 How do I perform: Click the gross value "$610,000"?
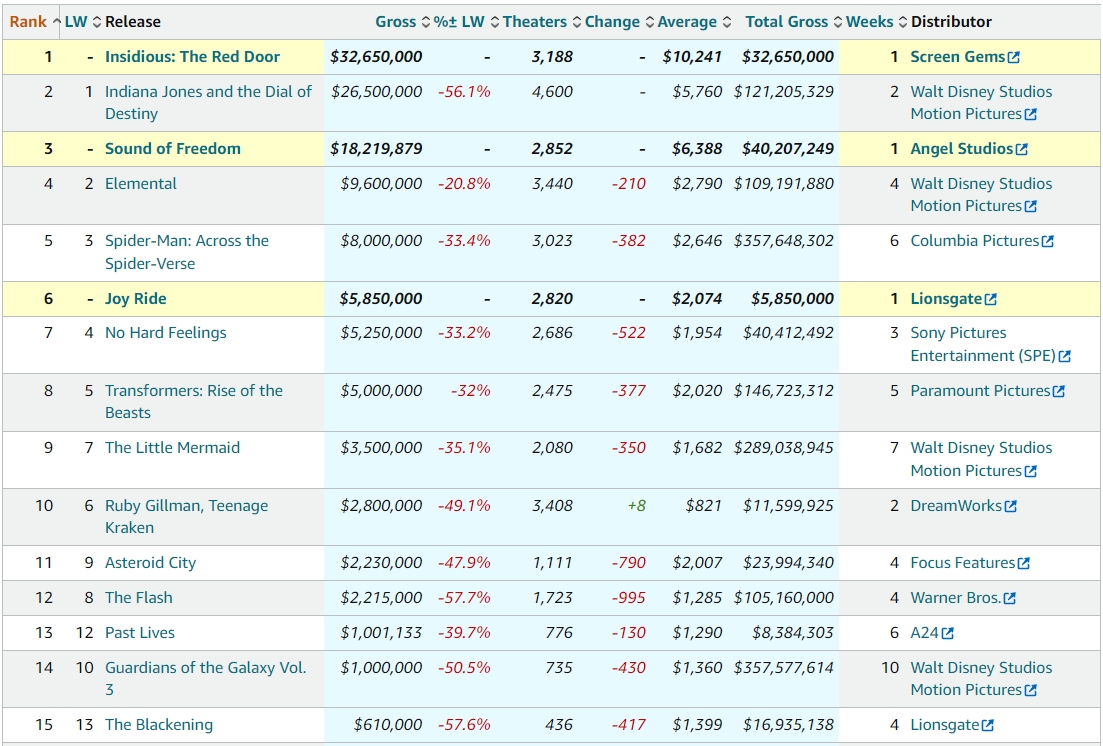point(388,725)
